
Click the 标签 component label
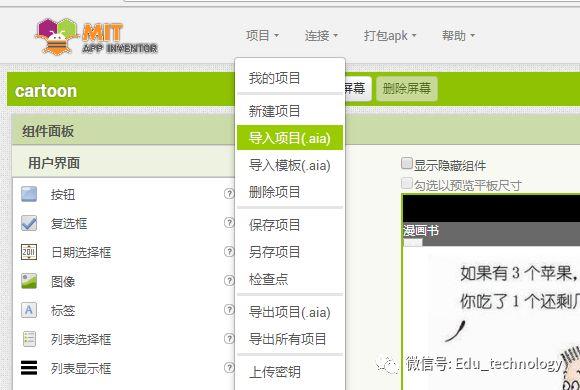tap(63, 310)
